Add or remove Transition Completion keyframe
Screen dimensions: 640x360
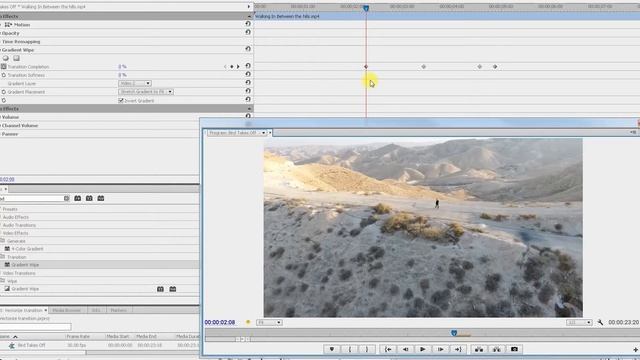232,67
